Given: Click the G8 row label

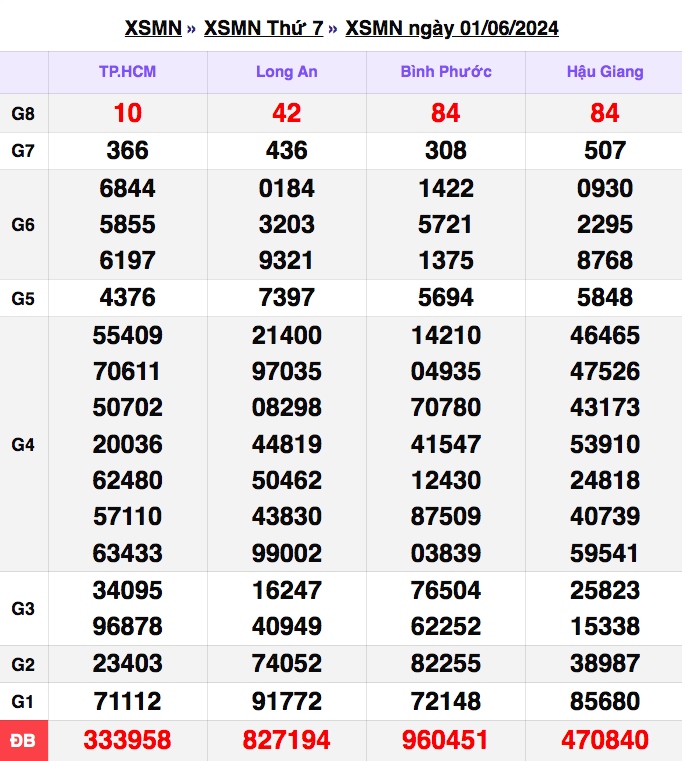Looking at the screenshot, I should point(23,114).
